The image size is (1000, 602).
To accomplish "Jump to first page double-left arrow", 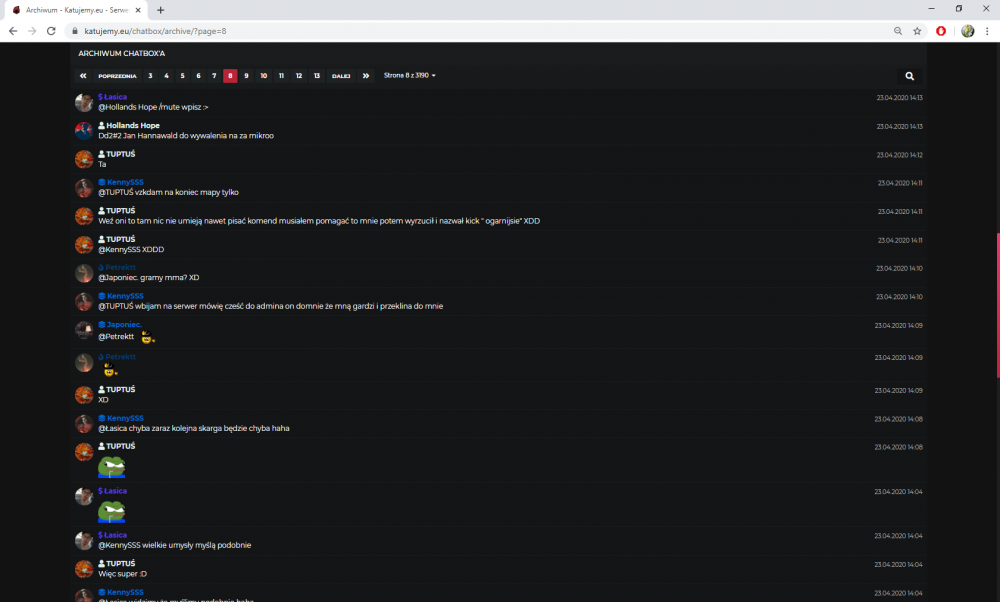I will coord(83,76).
